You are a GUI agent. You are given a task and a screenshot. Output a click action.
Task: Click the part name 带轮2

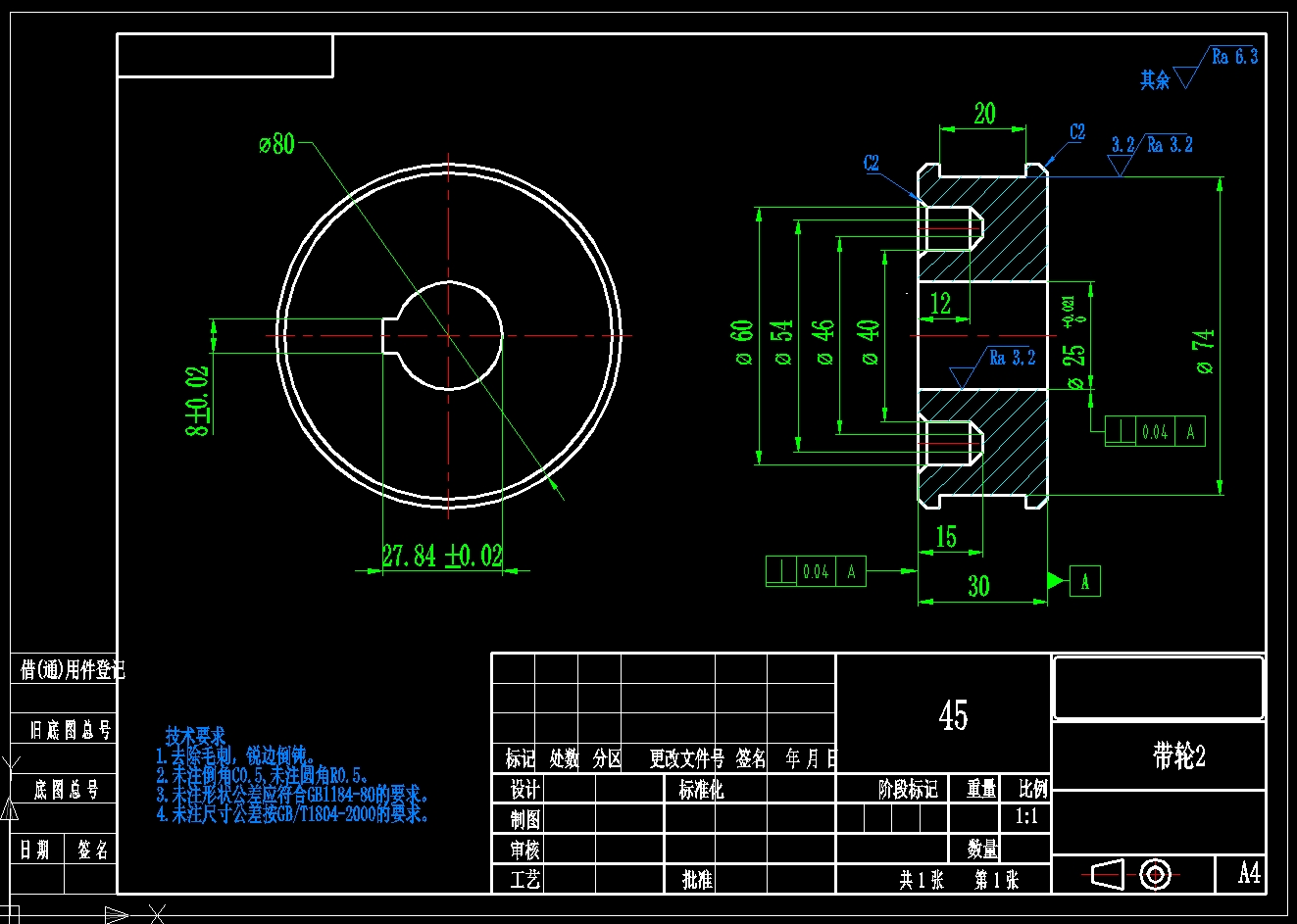1178,755
